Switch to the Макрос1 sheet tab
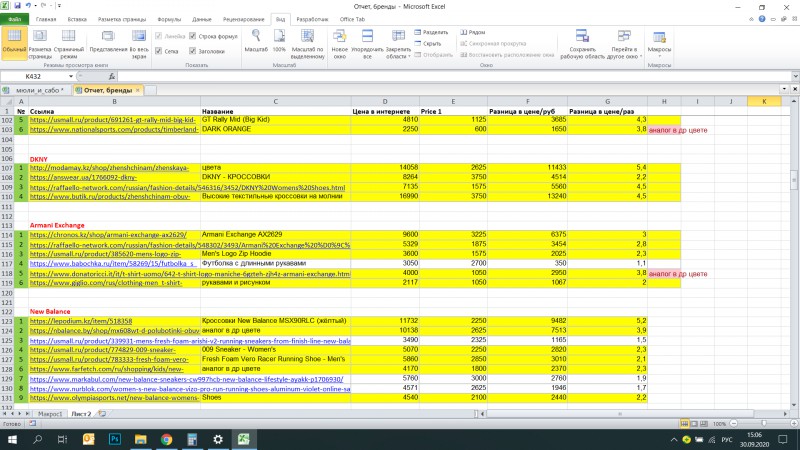This screenshot has width=800, height=450. pyautogui.click(x=50, y=414)
